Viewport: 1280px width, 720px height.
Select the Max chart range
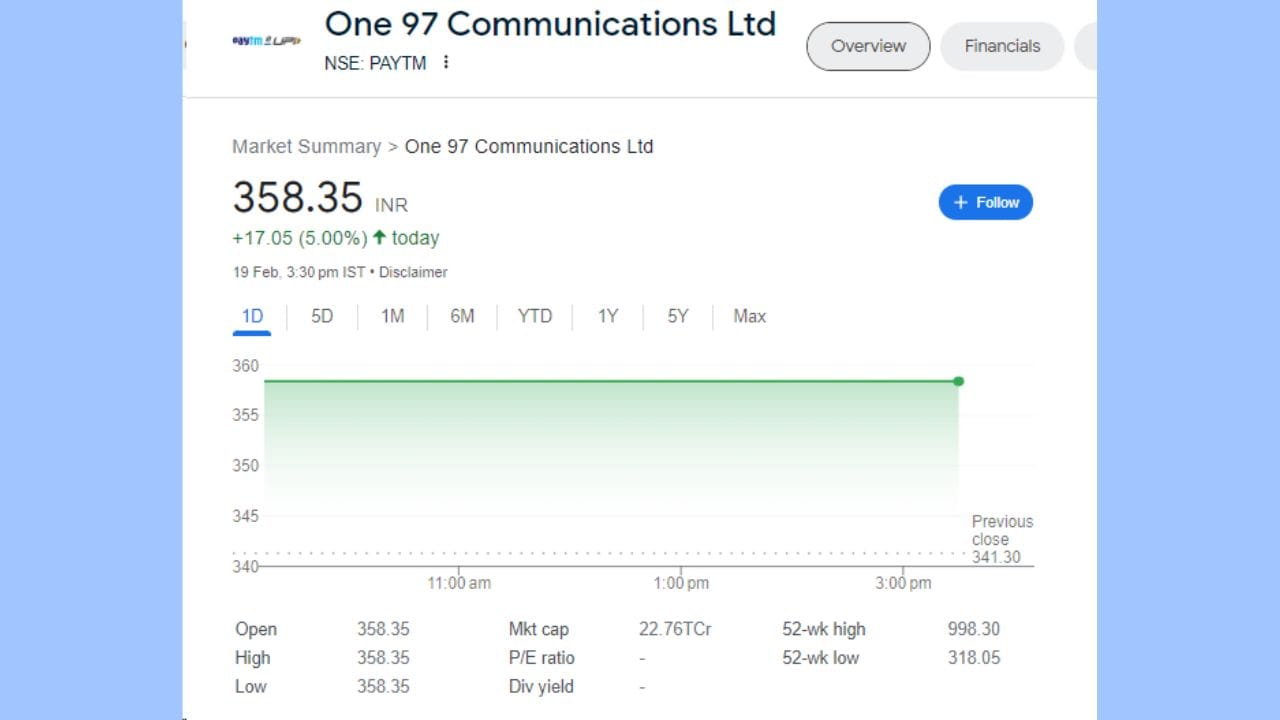[749, 317]
